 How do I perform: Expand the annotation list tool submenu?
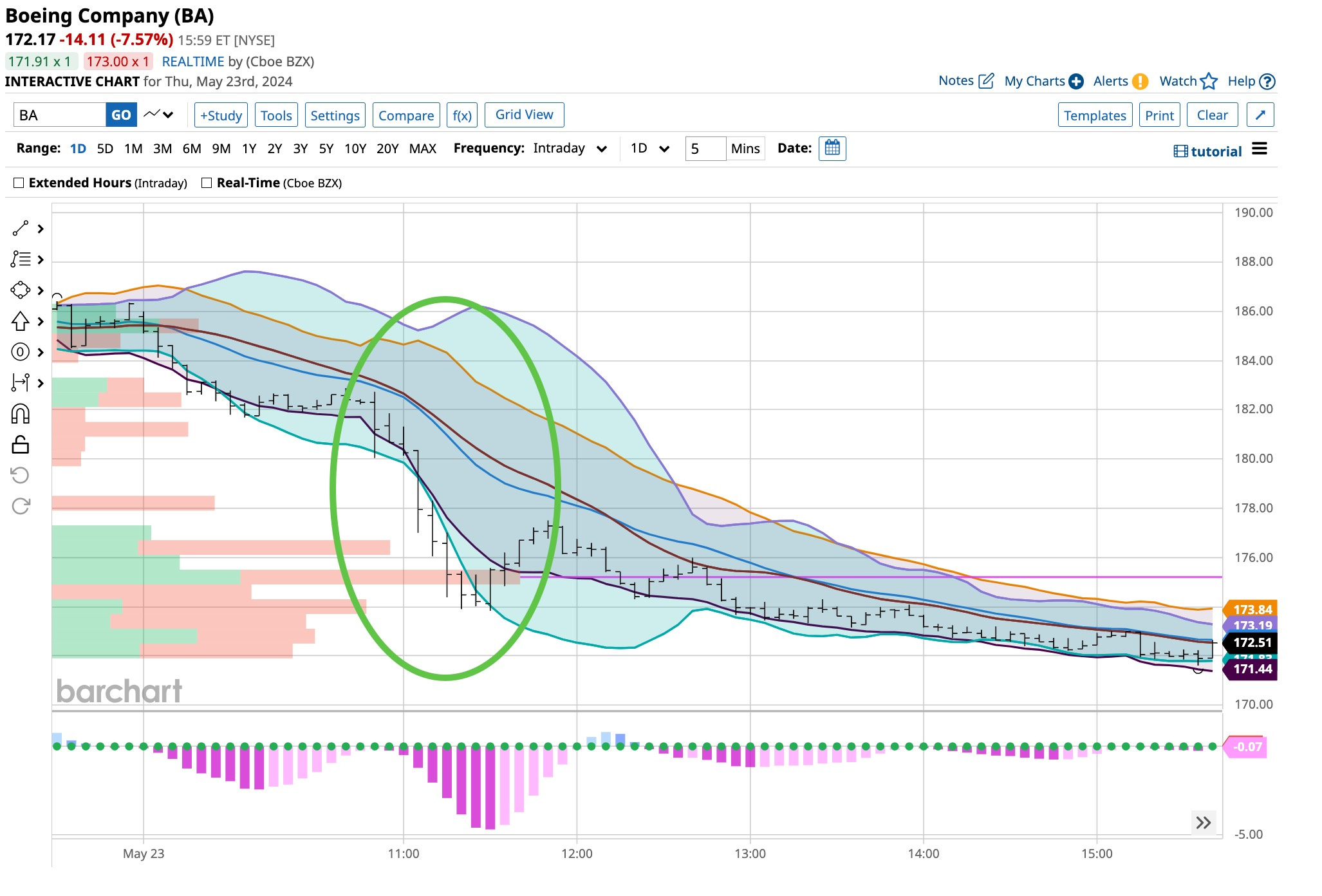[x=41, y=259]
